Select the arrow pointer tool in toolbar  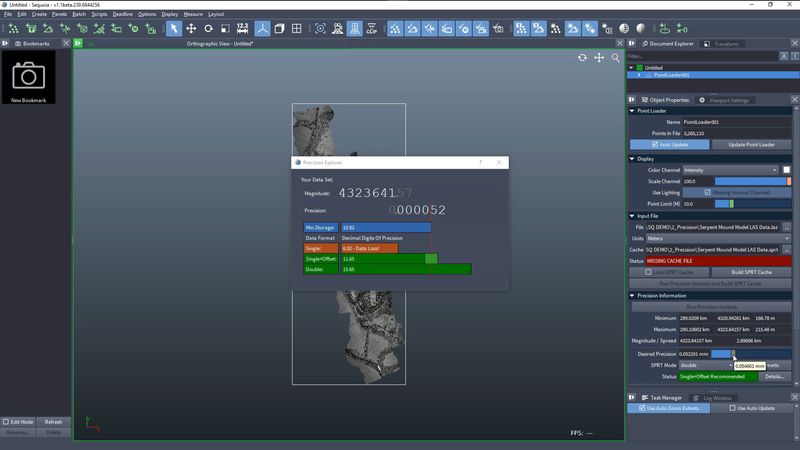[x=173, y=29]
